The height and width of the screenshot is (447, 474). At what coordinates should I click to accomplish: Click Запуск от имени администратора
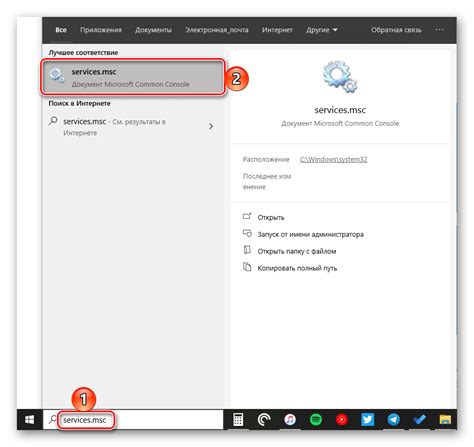[x=310, y=234]
